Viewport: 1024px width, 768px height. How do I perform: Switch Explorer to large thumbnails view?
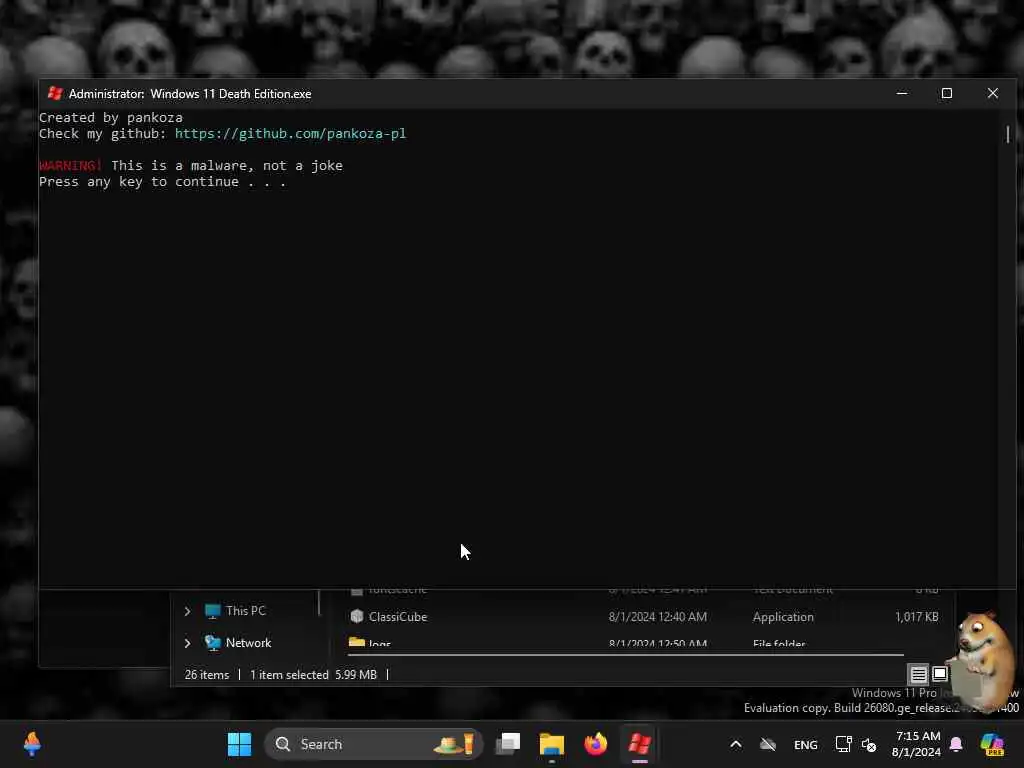click(940, 673)
